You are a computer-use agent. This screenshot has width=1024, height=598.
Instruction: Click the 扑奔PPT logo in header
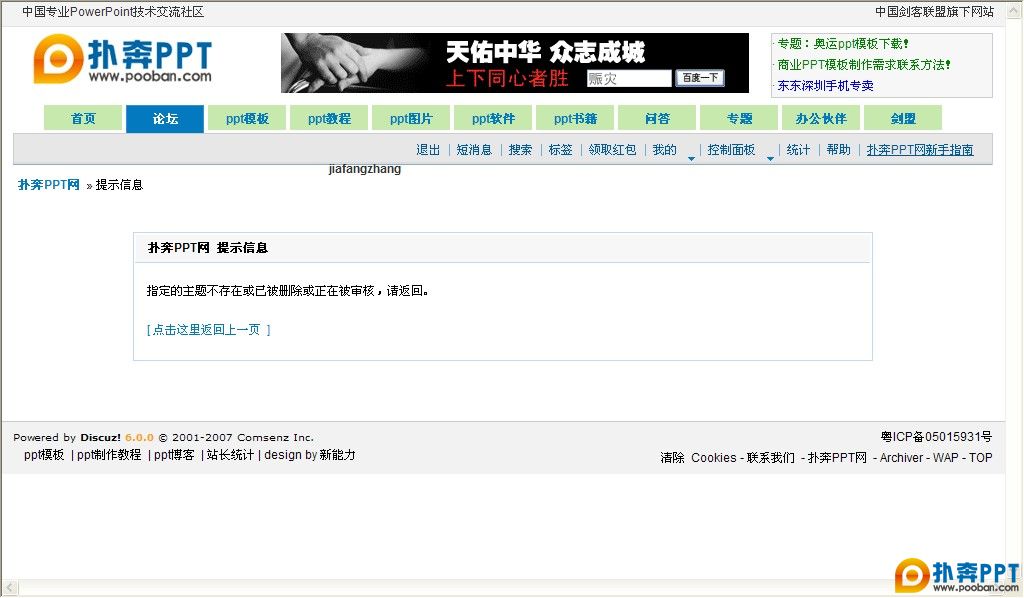point(123,59)
